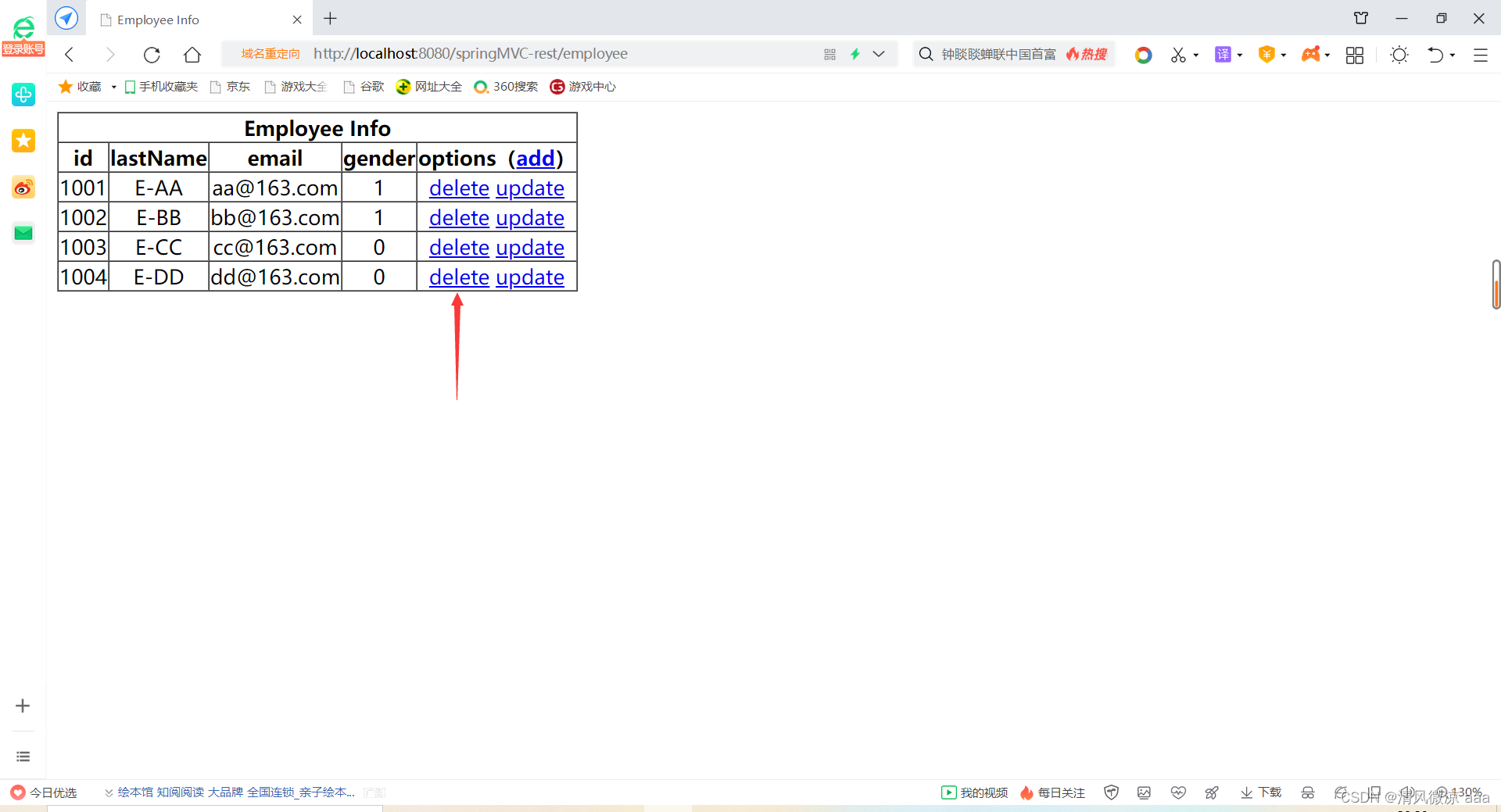Reload the employee page
Image resolution: width=1501 pixels, height=812 pixels.
tap(152, 54)
